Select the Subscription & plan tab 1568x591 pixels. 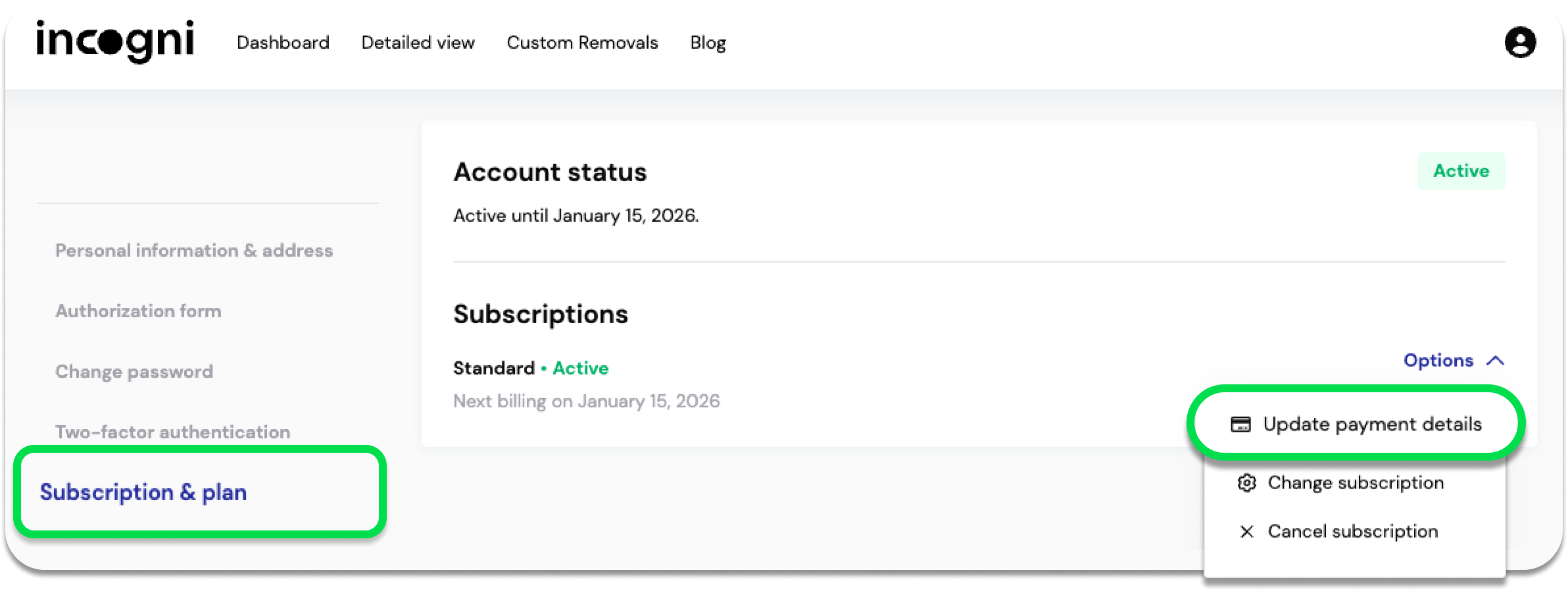(x=143, y=492)
